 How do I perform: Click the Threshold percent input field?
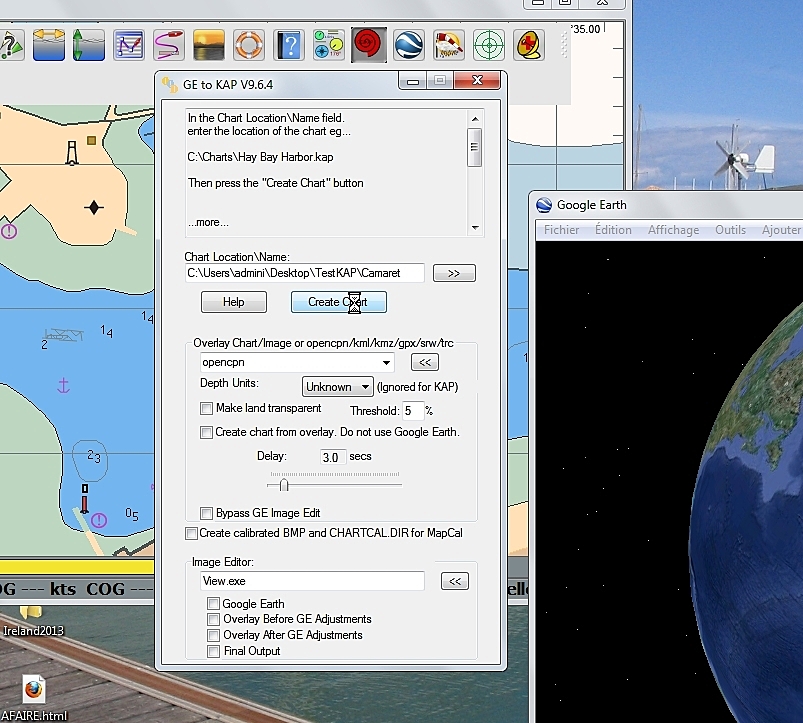(x=413, y=411)
